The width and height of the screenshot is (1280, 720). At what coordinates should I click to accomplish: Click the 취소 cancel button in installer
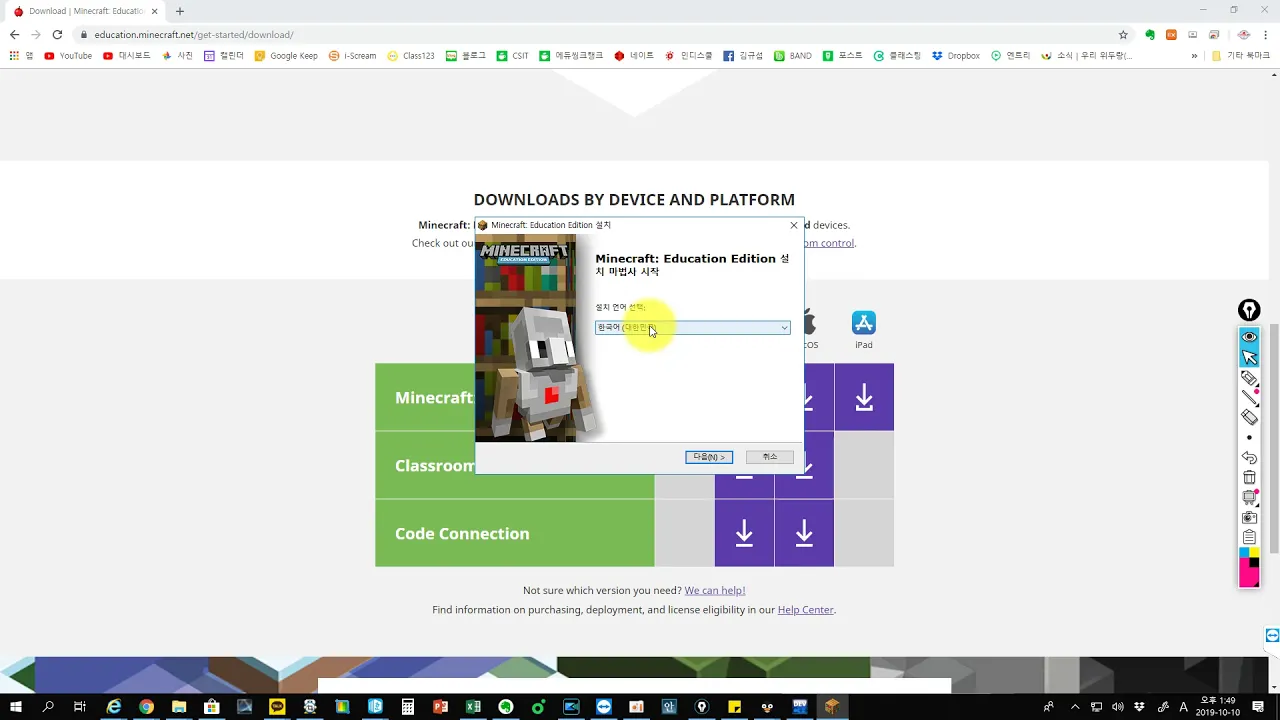click(x=769, y=457)
